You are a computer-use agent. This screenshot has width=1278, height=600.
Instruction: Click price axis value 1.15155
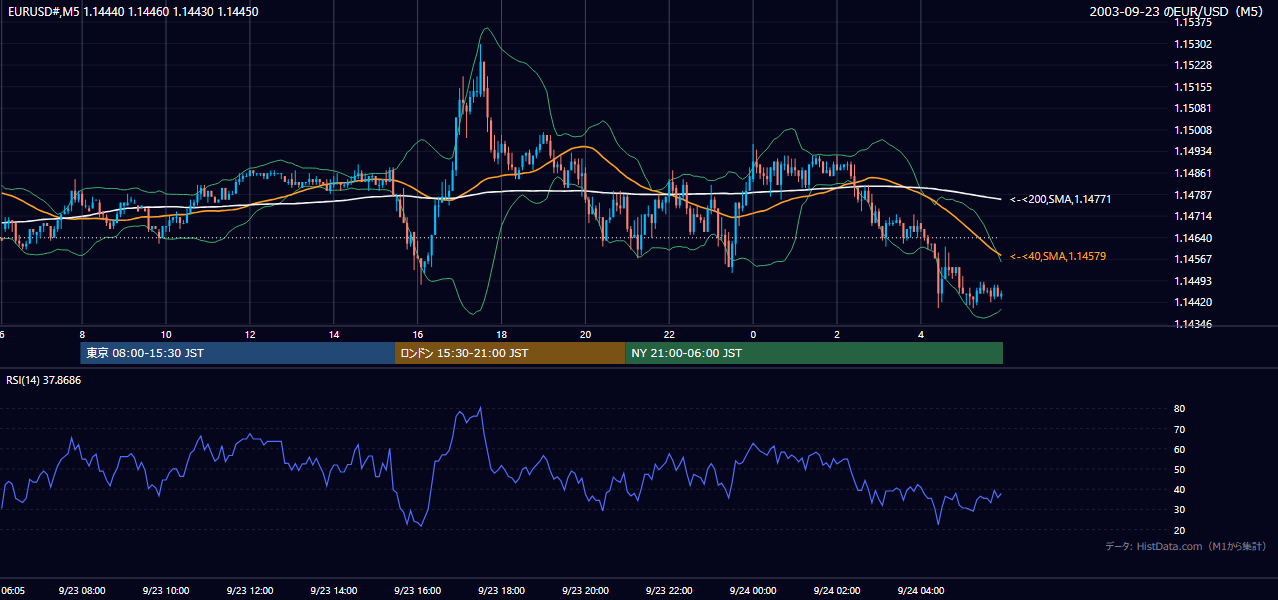click(1192, 87)
